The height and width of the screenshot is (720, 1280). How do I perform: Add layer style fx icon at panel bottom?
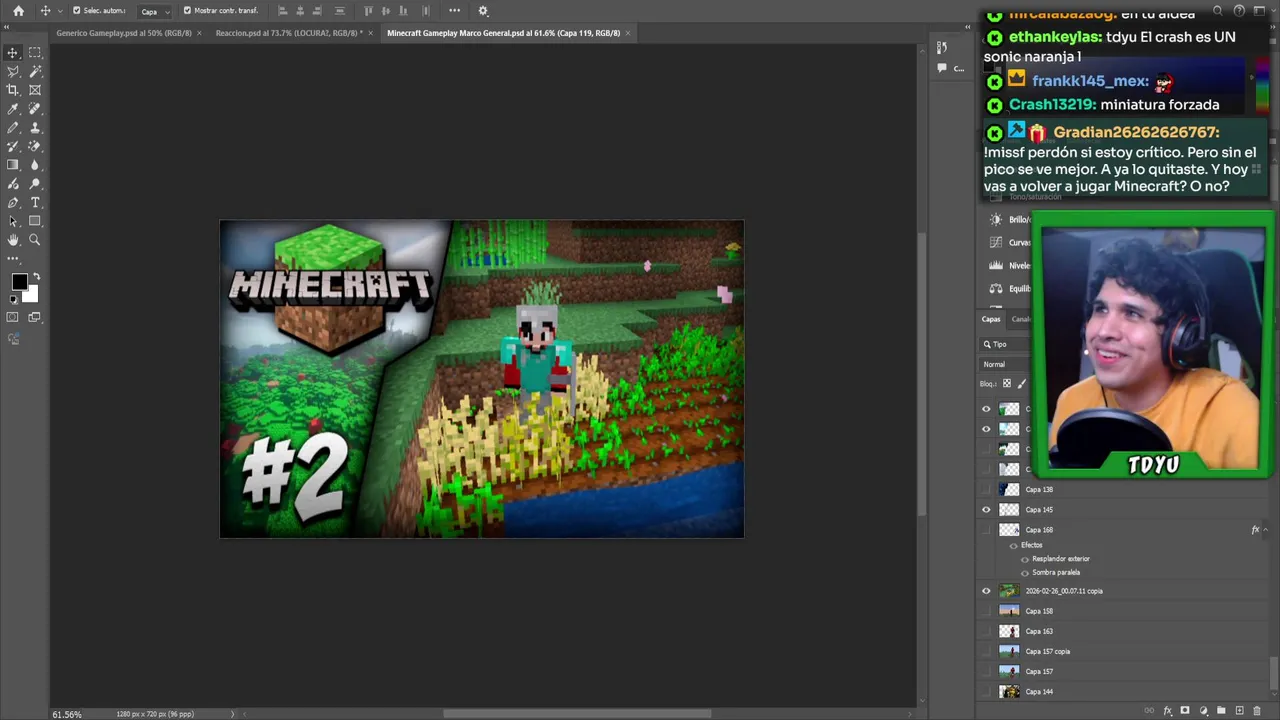(x=1167, y=711)
